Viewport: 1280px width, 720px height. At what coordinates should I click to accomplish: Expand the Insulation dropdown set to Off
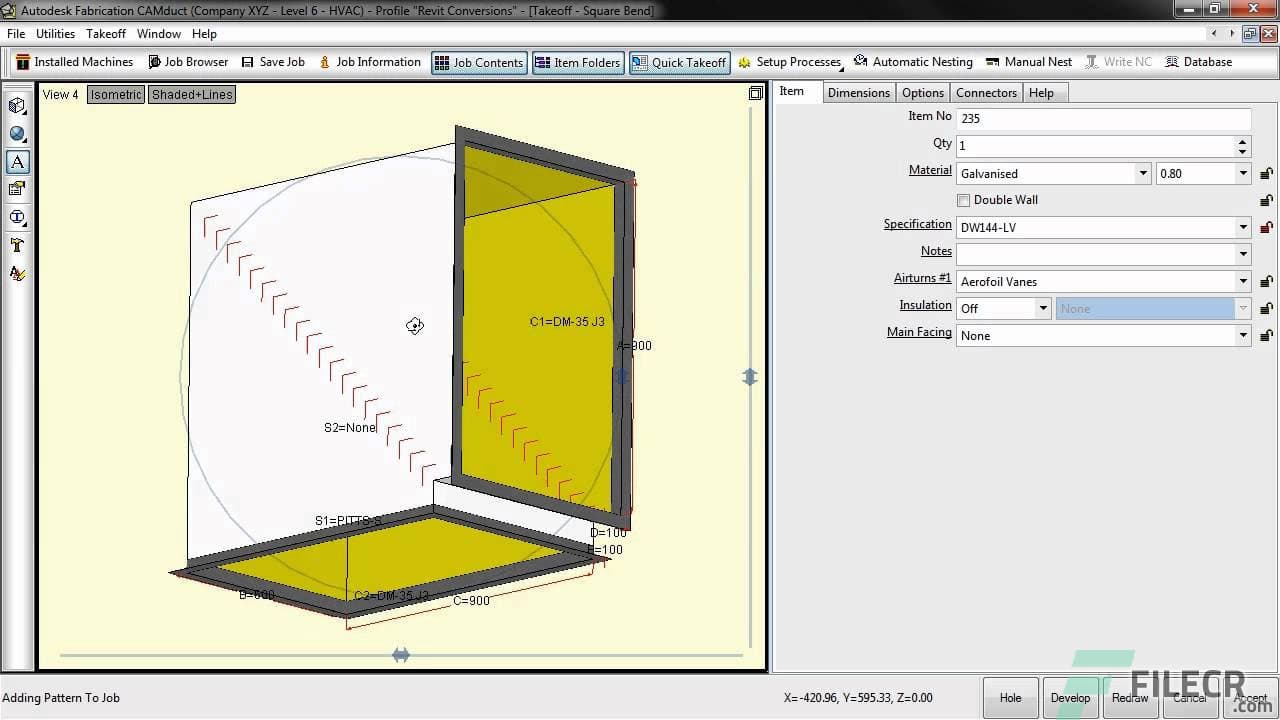1042,308
